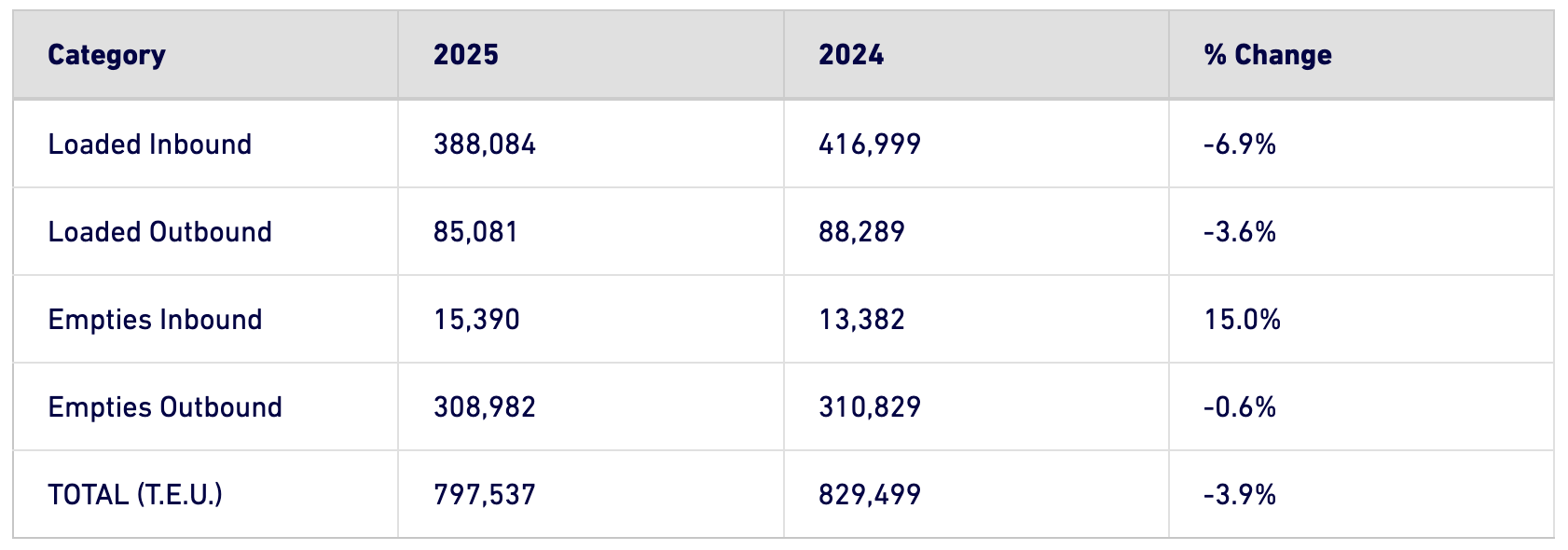Click the 829,499 total value
This screenshot has height=550, width=1568.
point(870,495)
